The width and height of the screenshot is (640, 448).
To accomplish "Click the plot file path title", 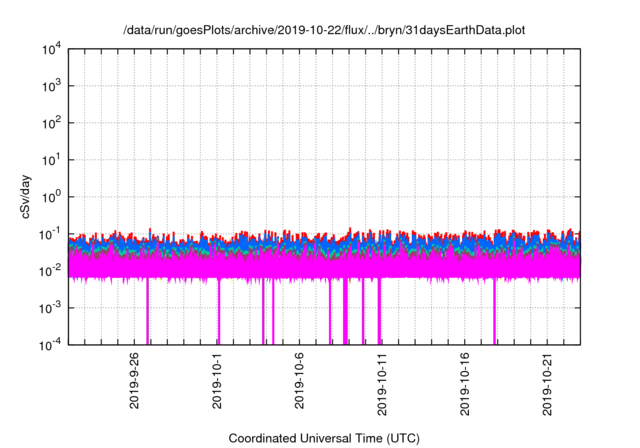I will coord(324,30).
